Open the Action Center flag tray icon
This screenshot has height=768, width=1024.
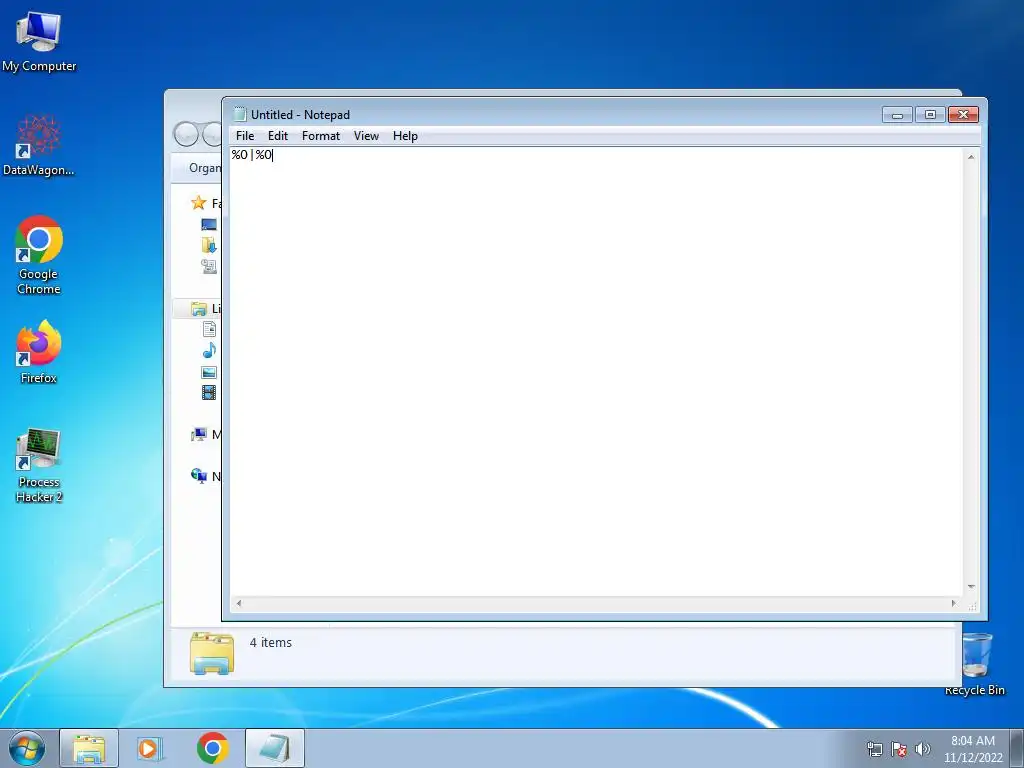click(899, 749)
